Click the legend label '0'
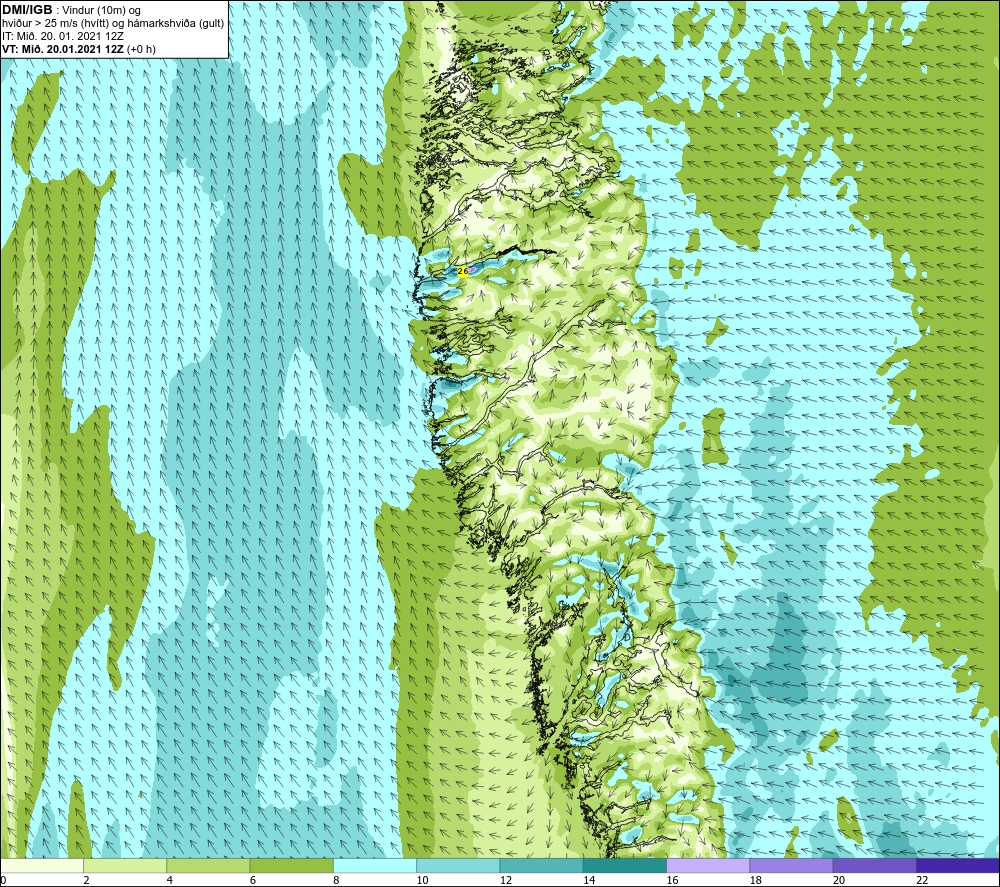 pos(4,881)
